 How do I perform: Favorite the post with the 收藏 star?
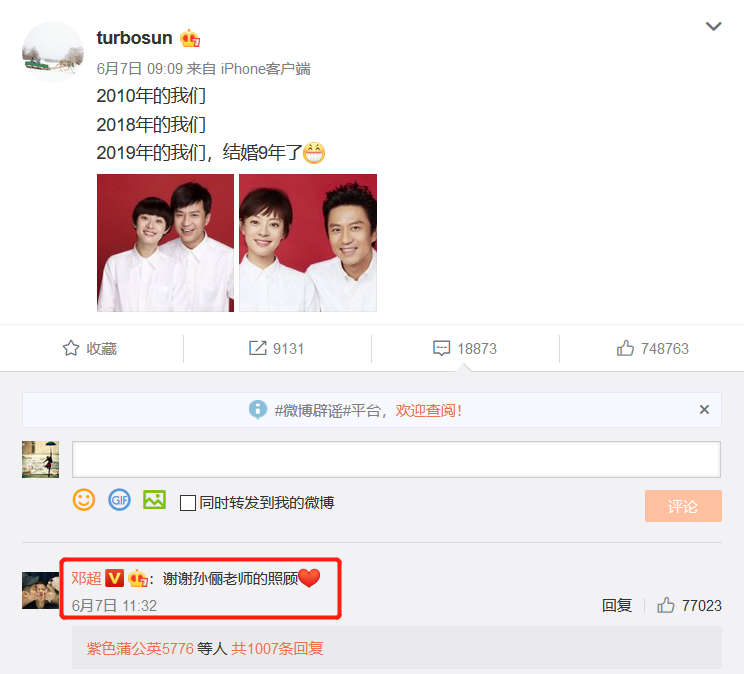pos(90,348)
